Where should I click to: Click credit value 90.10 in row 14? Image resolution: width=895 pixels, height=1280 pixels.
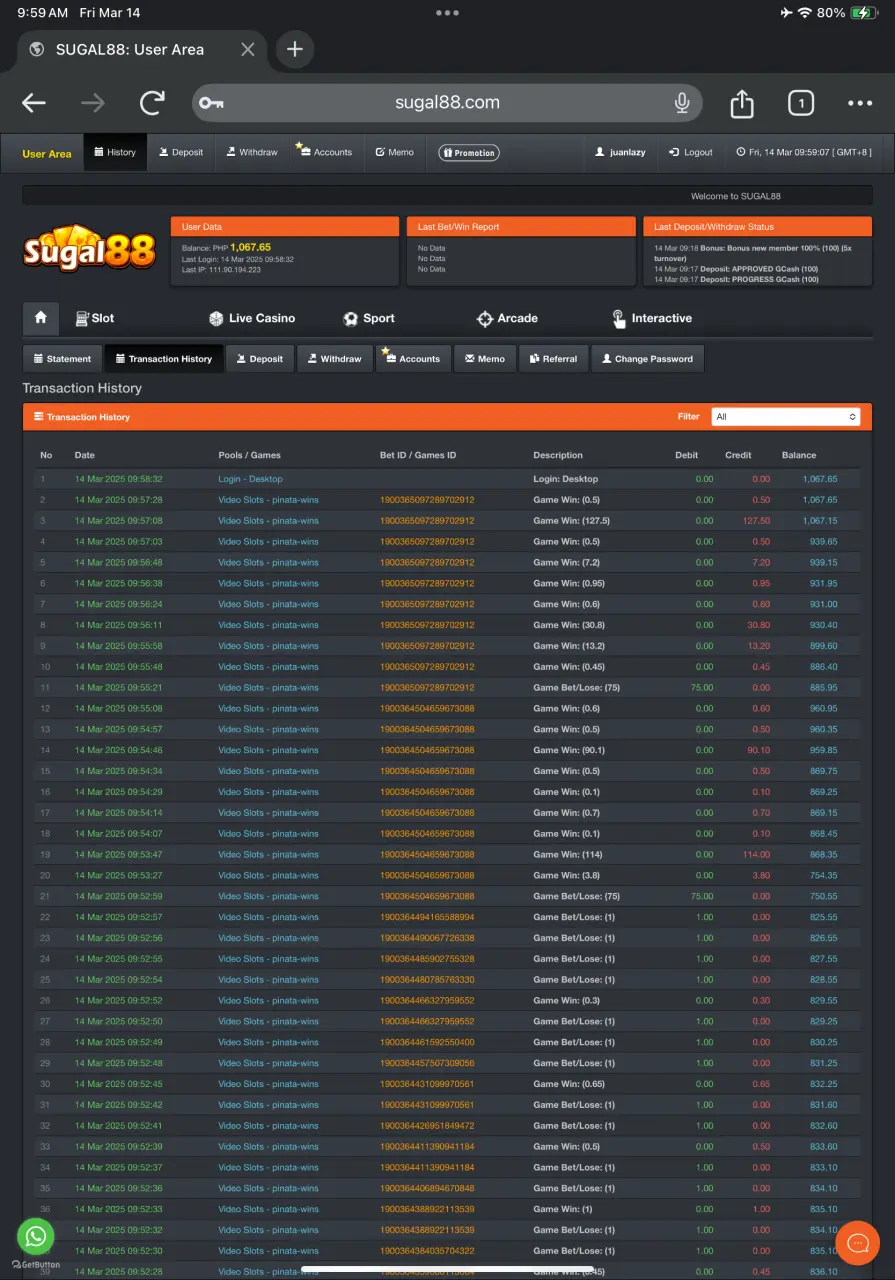click(x=757, y=750)
